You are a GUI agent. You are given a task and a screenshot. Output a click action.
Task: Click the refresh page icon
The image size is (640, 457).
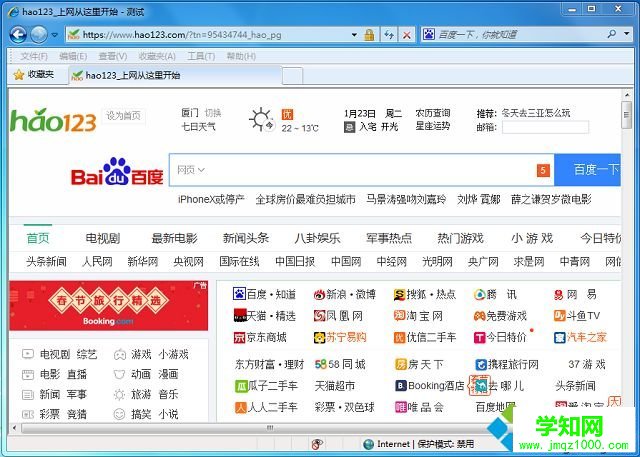tap(389, 35)
